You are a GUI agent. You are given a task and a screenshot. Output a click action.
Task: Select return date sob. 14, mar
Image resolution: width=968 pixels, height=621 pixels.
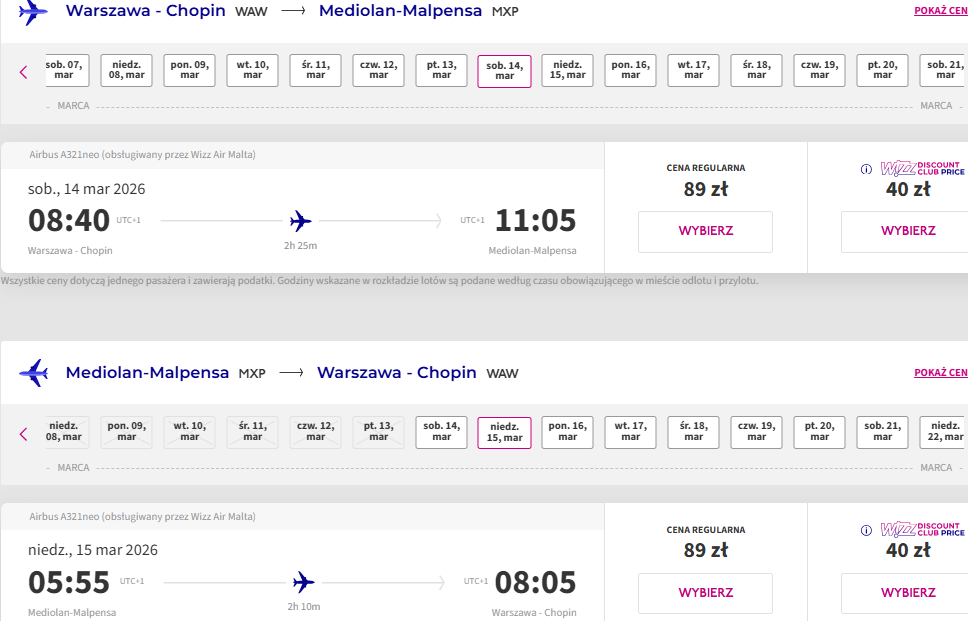point(441,432)
